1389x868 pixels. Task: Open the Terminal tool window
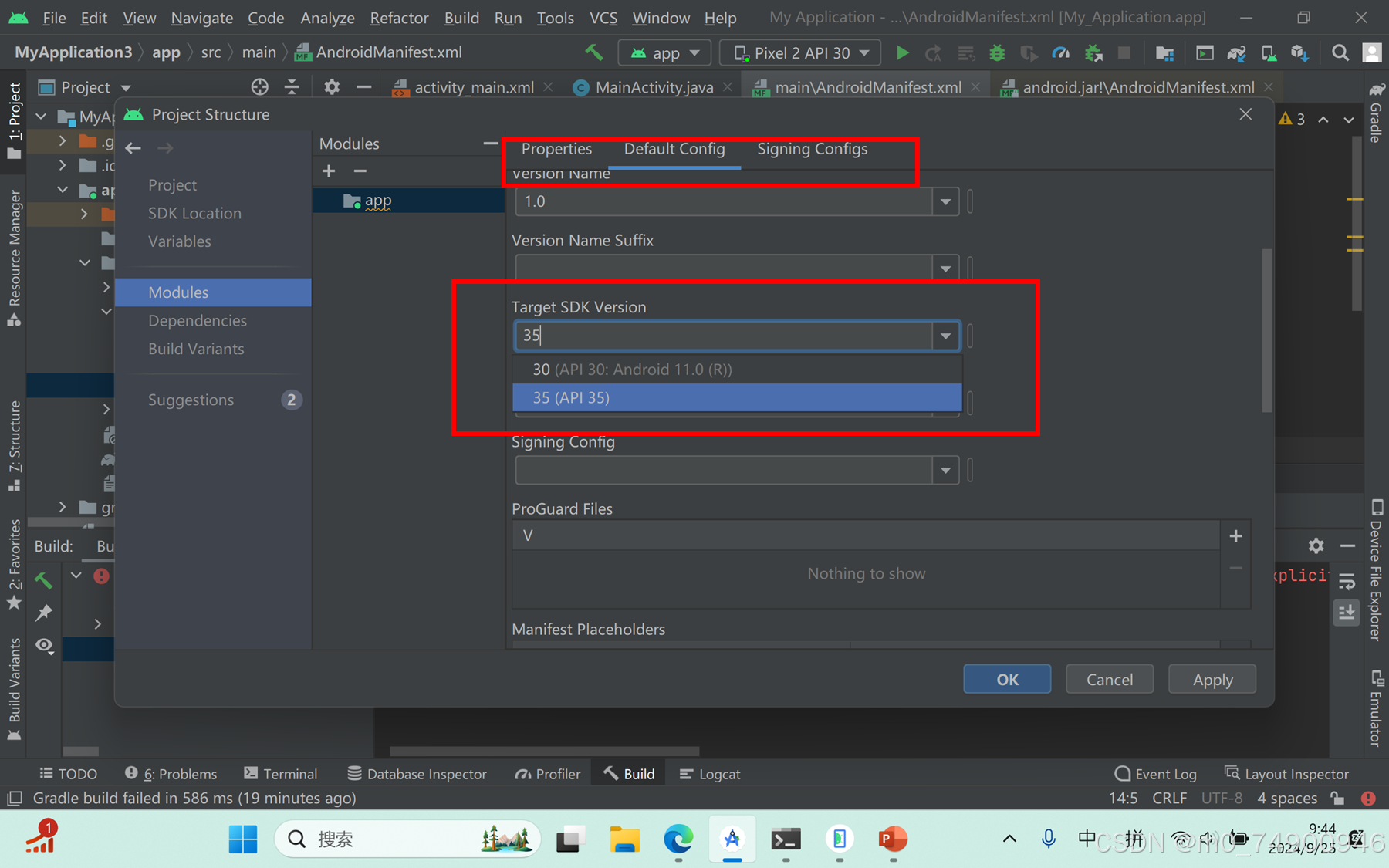289,773
